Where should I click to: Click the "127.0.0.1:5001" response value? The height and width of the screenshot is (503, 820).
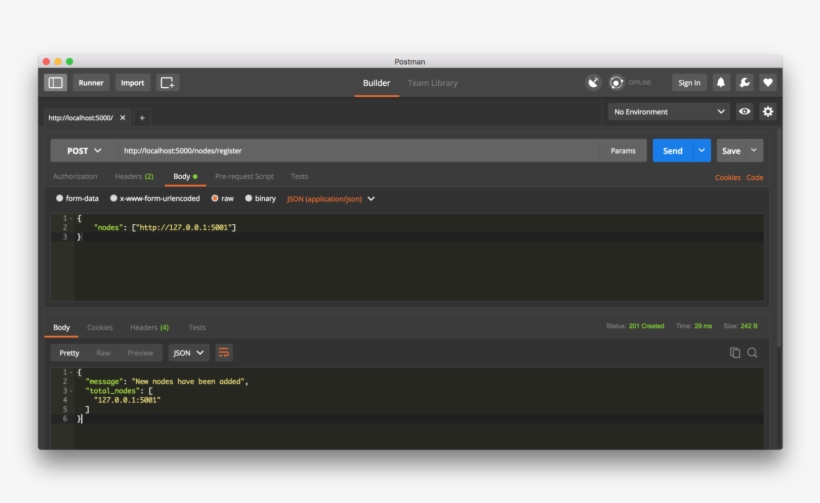pos(127,400)
